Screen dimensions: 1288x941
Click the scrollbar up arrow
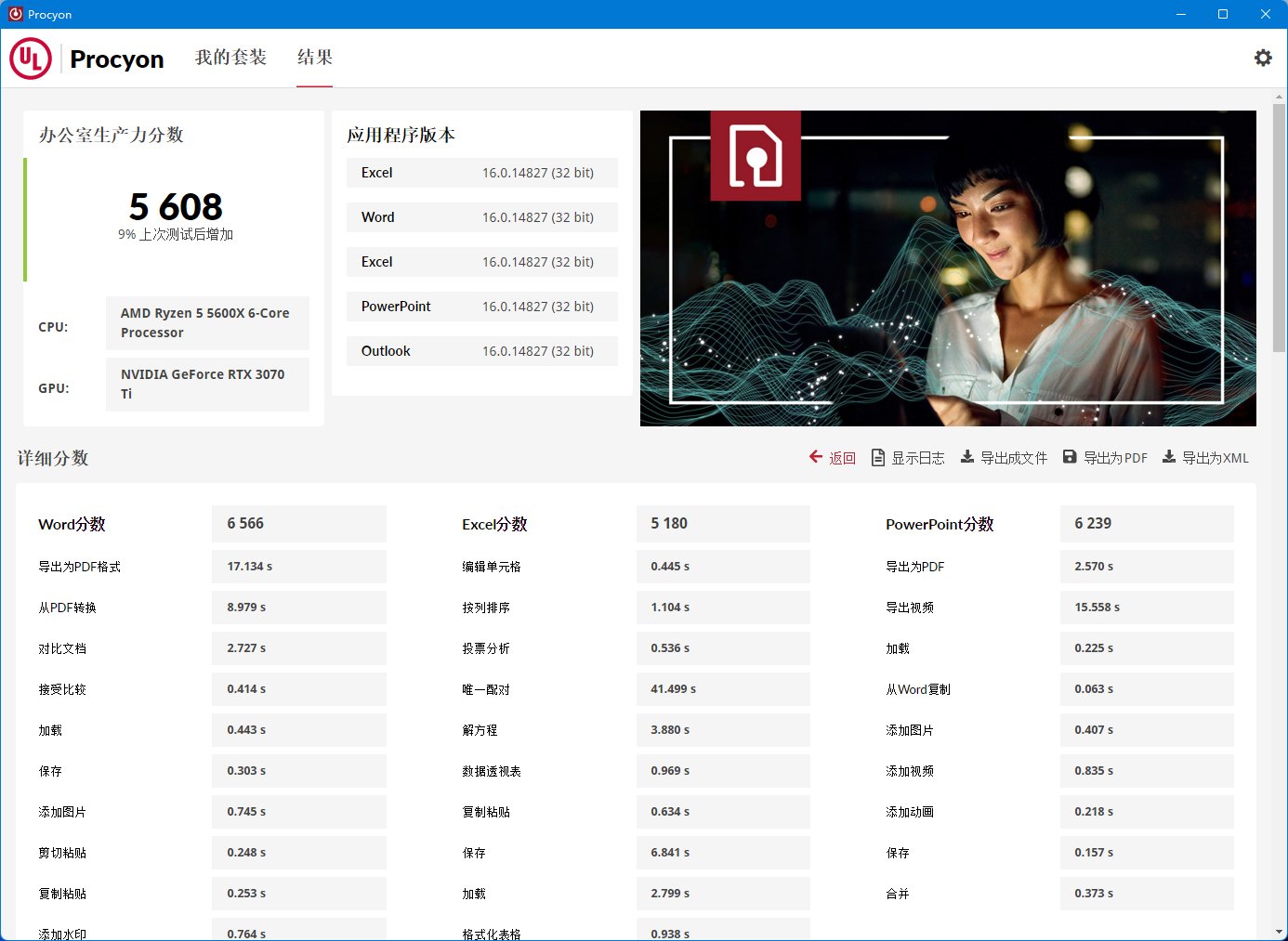(x=1280, y=96)
